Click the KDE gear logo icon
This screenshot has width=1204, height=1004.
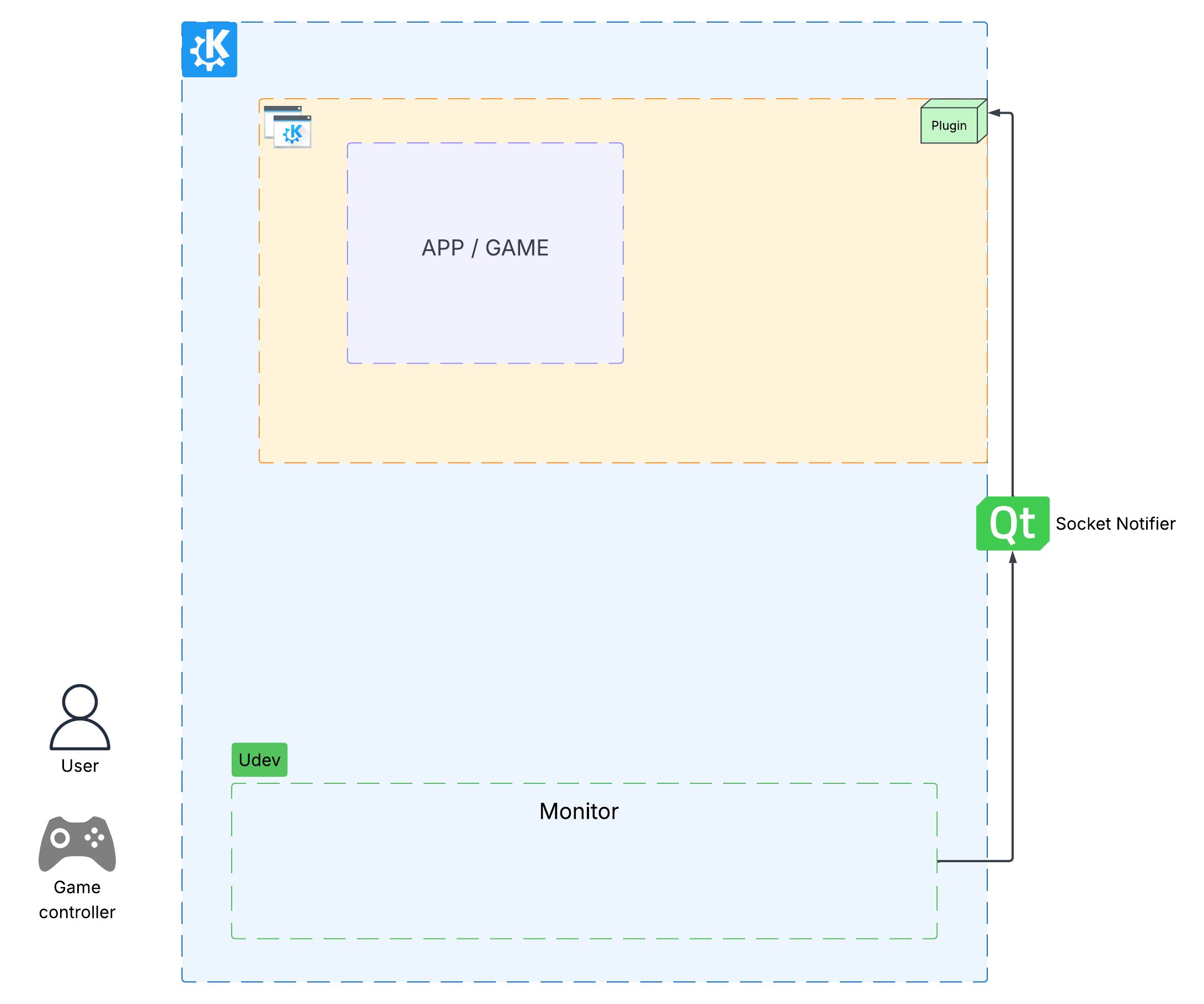click(209, 49)
